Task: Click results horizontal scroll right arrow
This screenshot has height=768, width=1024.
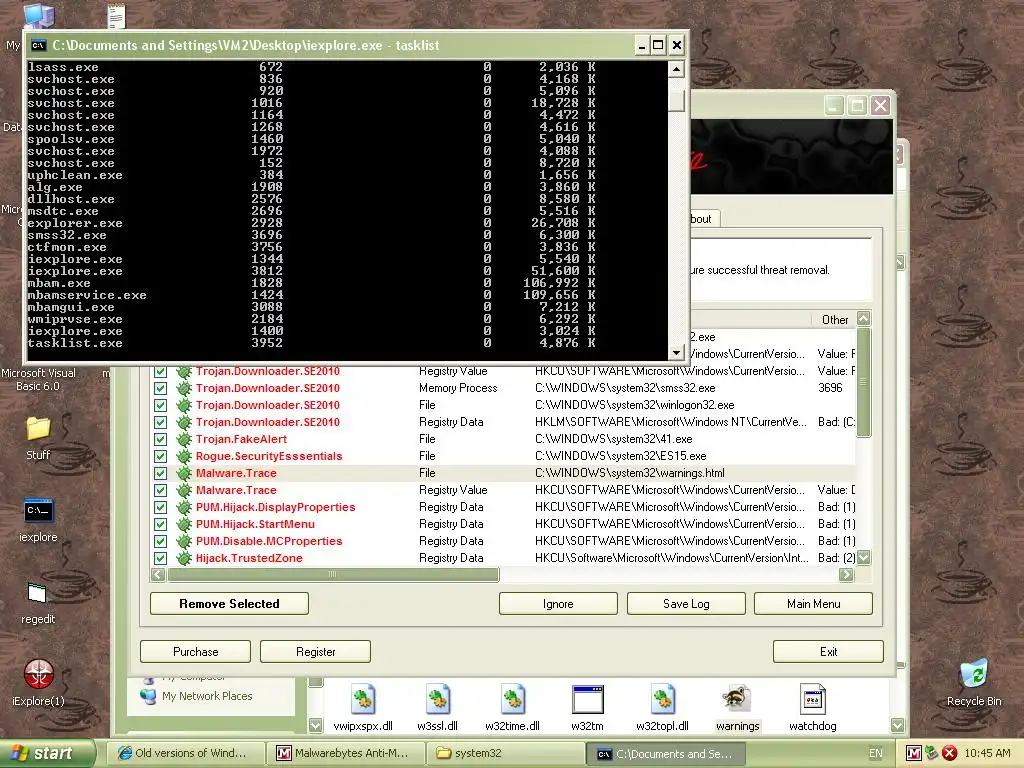Action: tap(846, 575)
